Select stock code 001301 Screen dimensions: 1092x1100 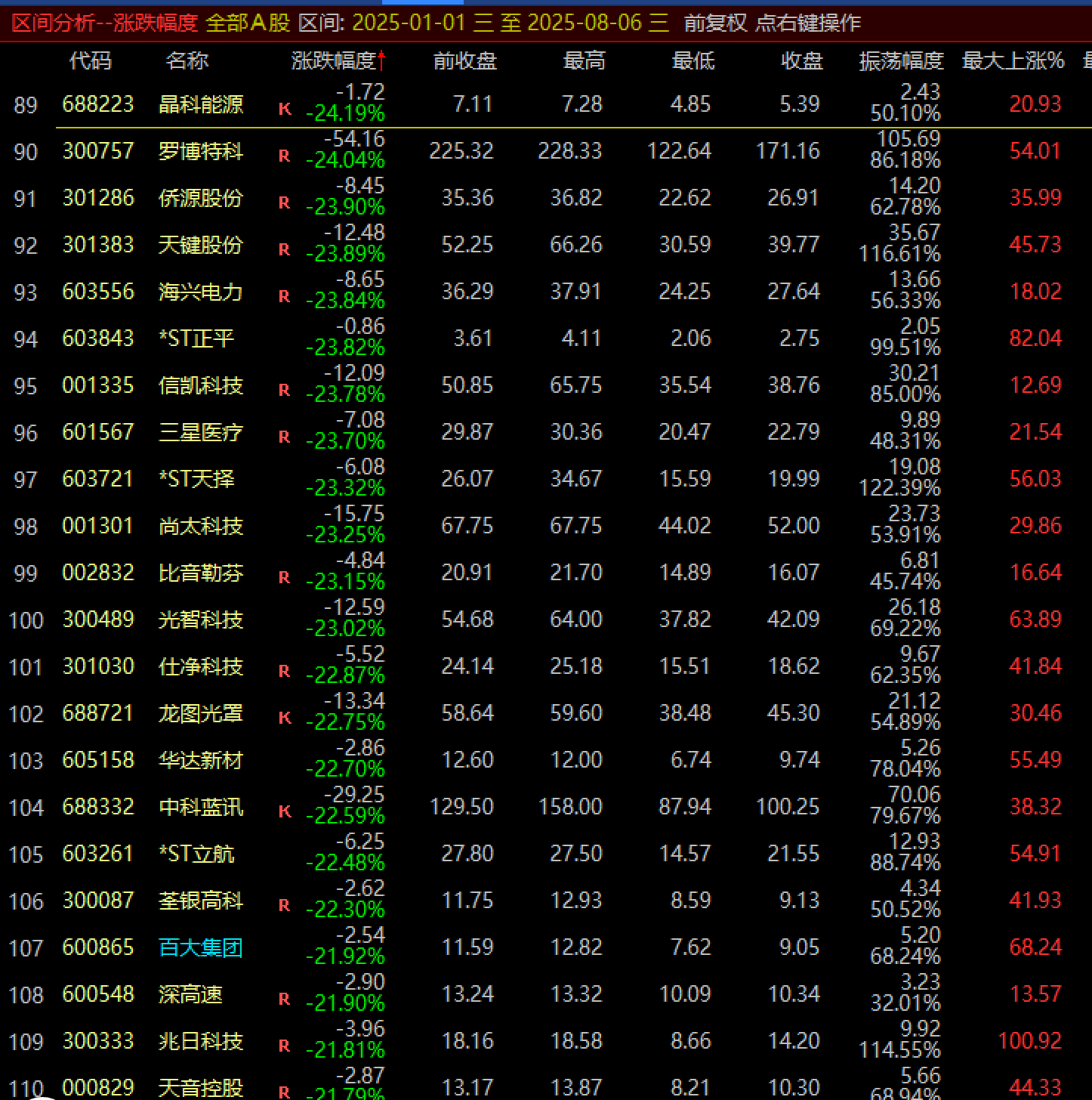tap(98, 525)
